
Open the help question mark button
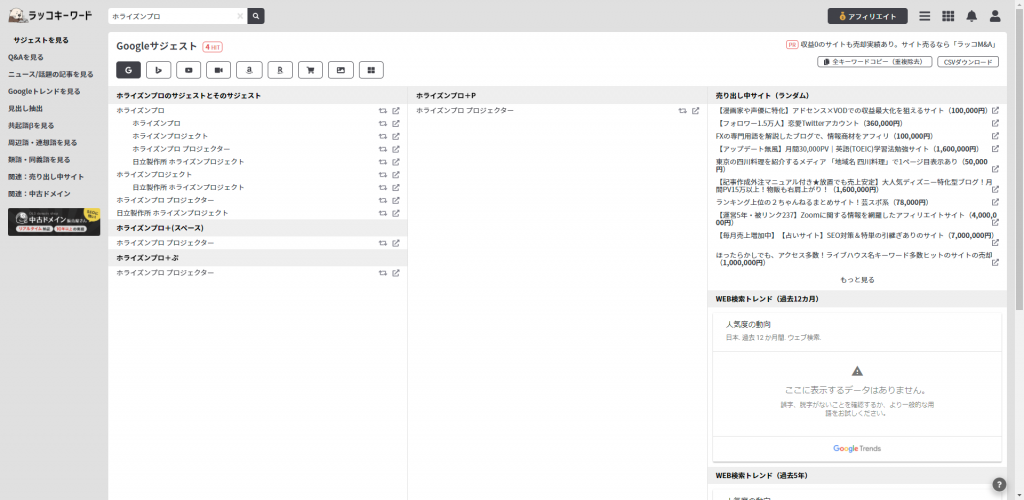tap(999, 484)
